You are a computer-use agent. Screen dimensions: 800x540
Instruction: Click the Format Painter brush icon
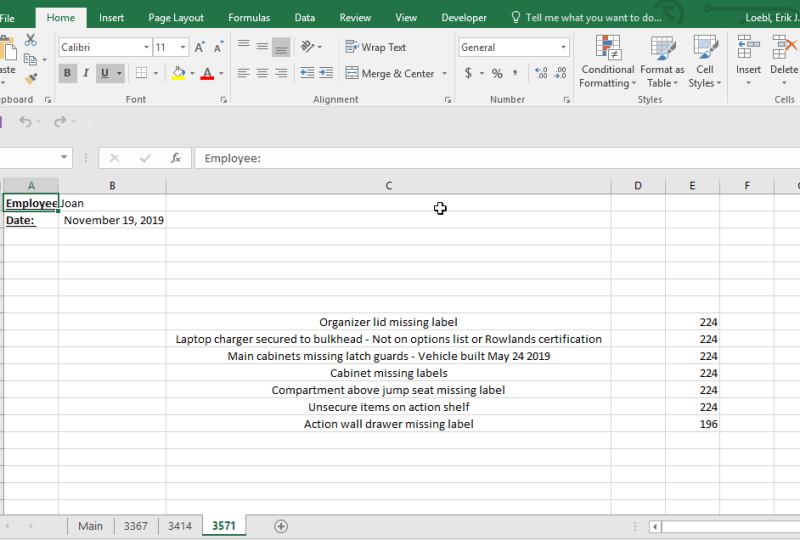pyautogui.click(x=31, y=78)
